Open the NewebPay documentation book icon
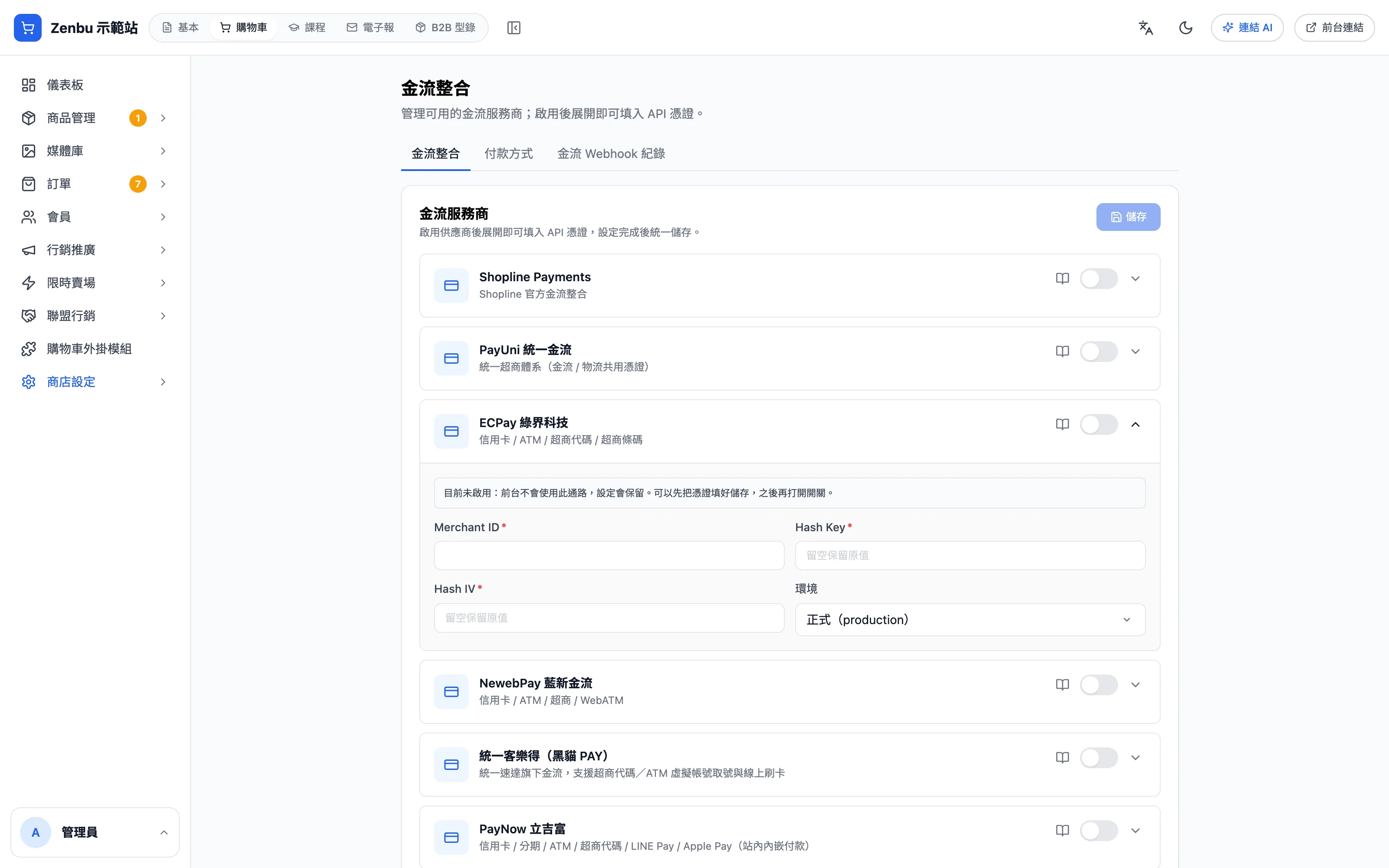The height and width of the screenshot is (868, 1389). point(1063,684)
